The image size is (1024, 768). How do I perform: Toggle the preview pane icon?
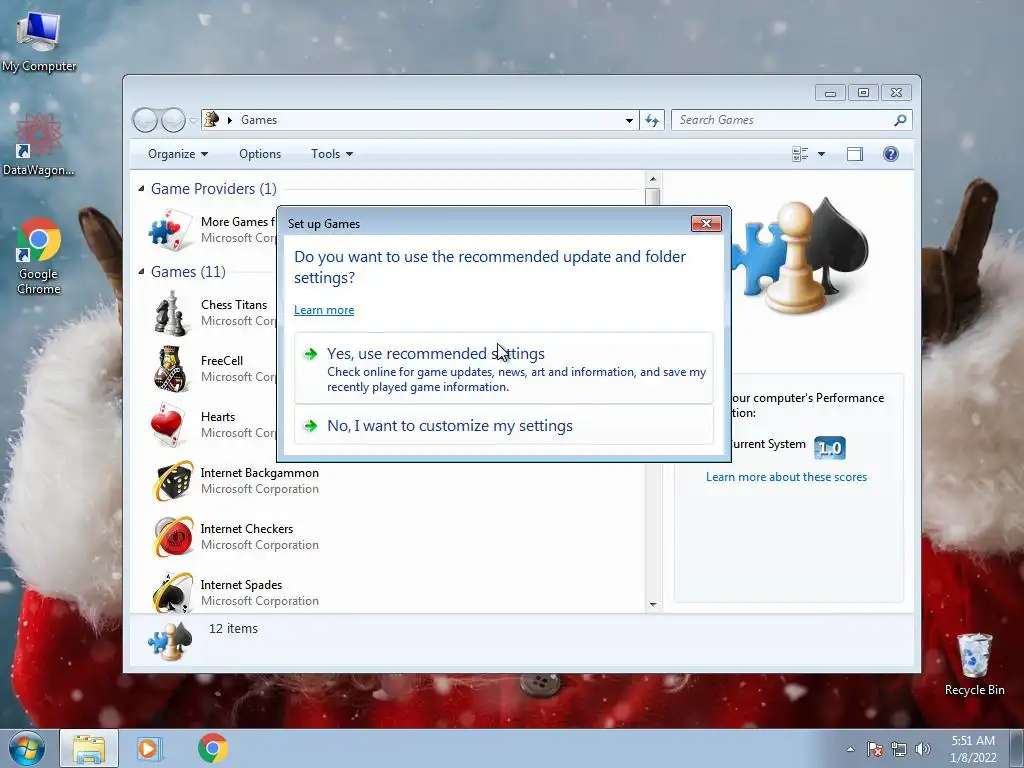(x=854, y=154)
